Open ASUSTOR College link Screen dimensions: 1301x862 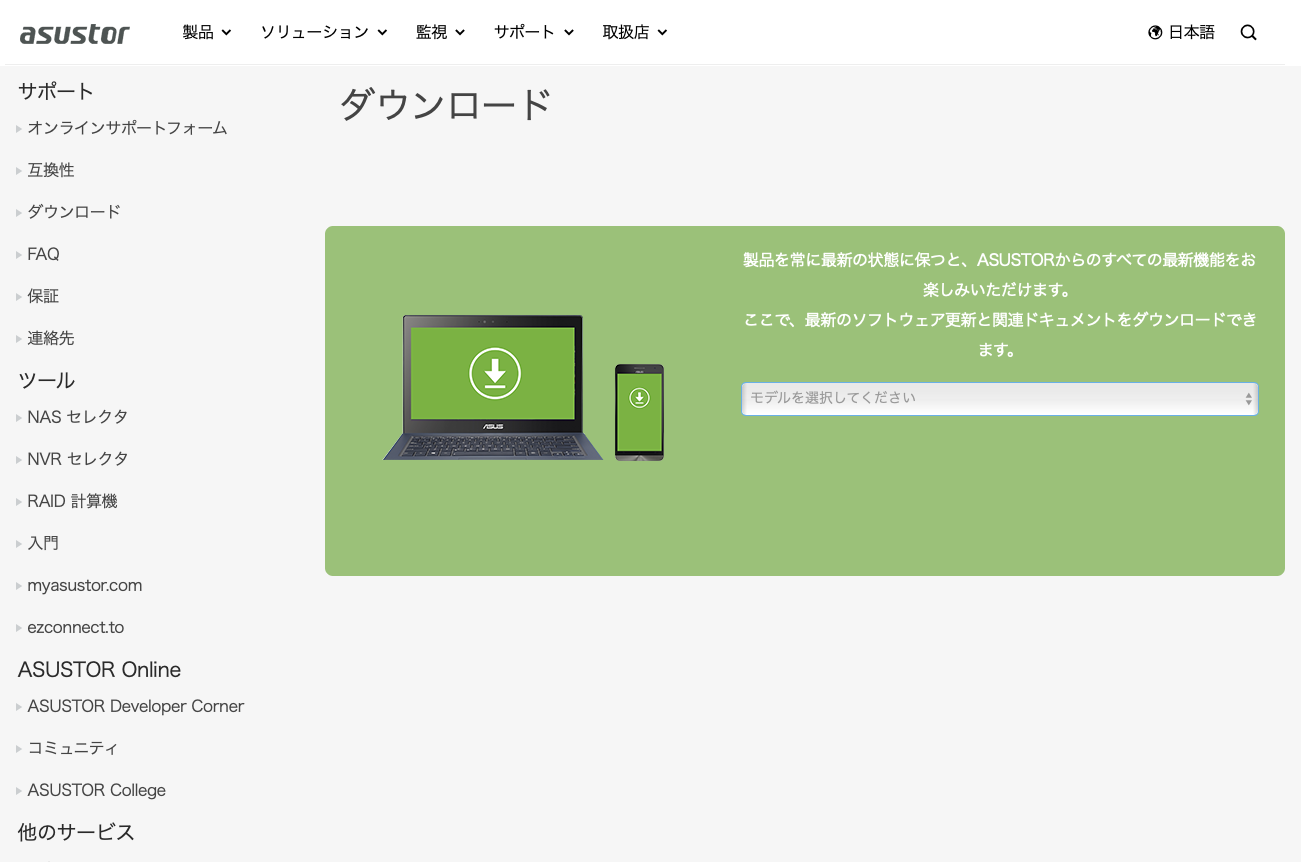[97, 790]
